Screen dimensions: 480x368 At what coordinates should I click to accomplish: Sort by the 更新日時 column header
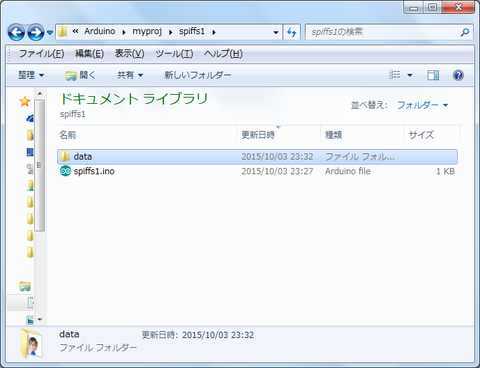278,135
